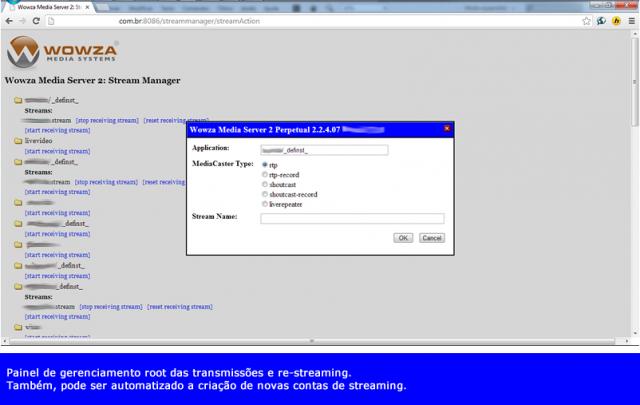Viewport: 640px width, 405px height.
Task: Click the Stream Name input field
Action: click(x=352, y=218)
